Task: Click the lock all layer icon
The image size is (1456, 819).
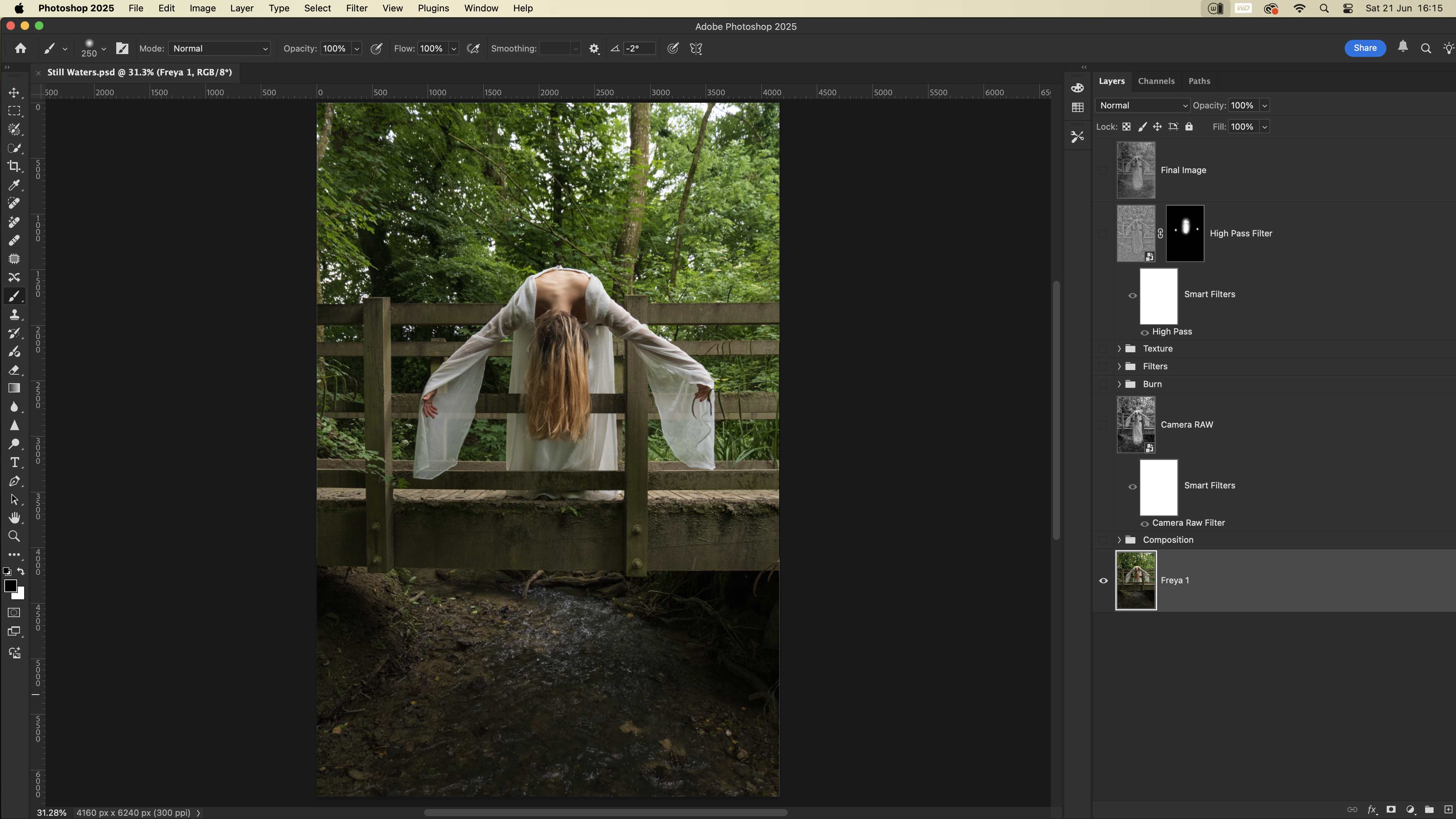Action: click(1189, 127)
